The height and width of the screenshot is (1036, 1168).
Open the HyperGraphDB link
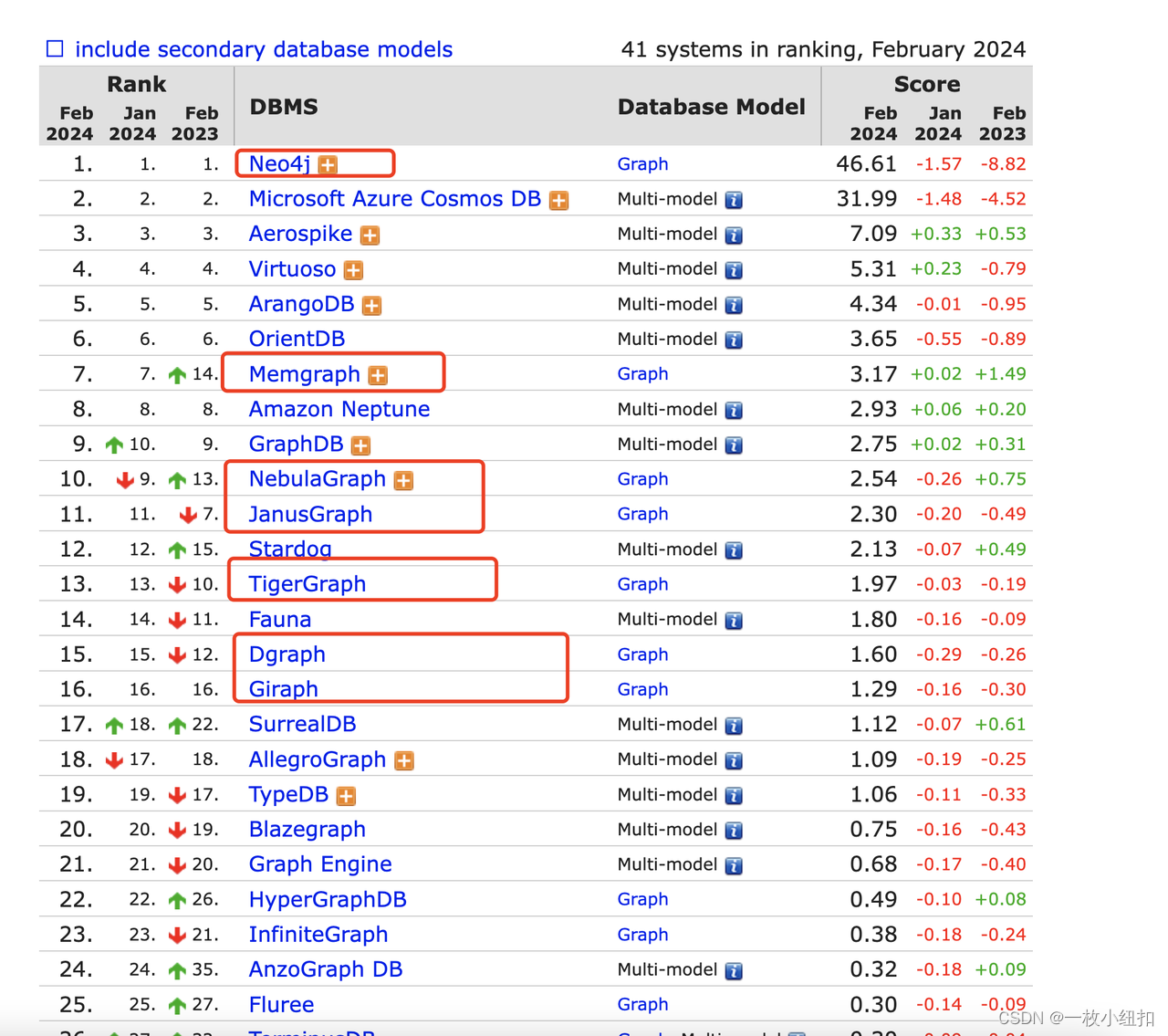[328, 900]
